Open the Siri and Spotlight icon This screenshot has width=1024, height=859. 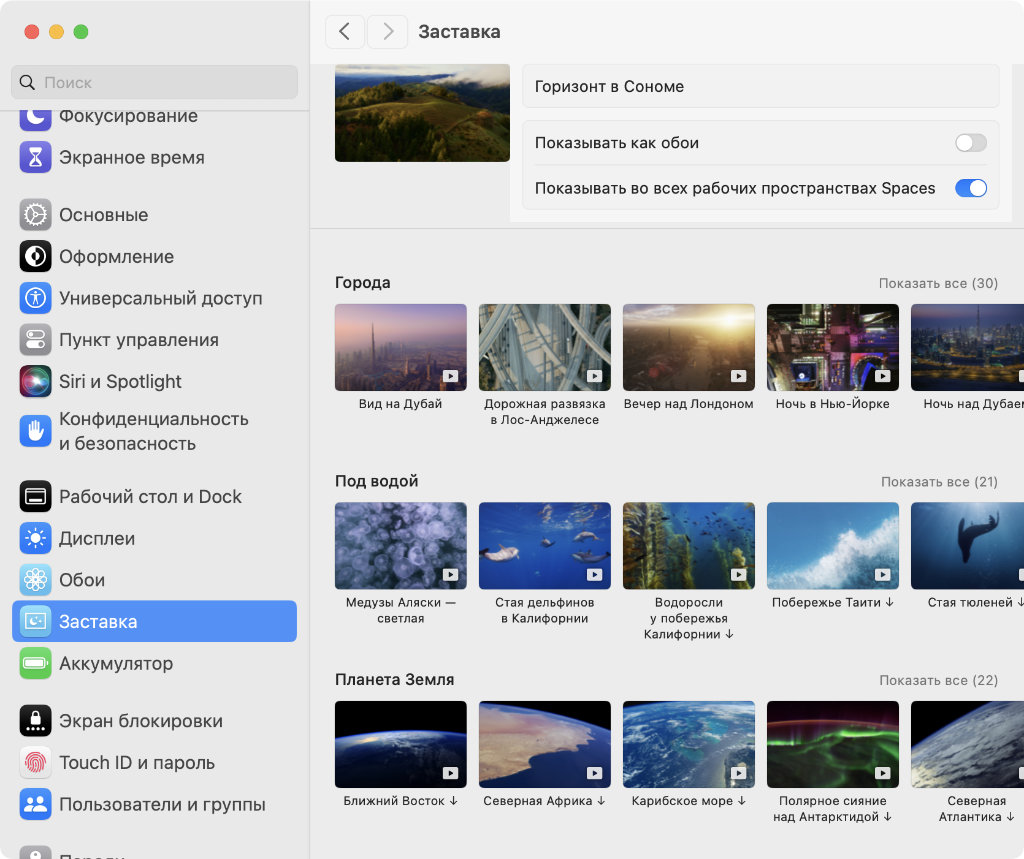coord(36,381)
